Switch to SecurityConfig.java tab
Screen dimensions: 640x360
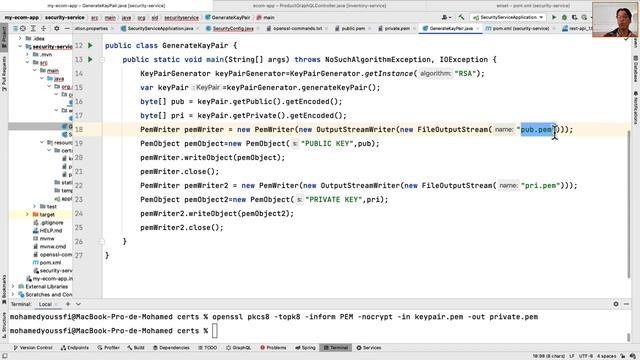point(233,29)
